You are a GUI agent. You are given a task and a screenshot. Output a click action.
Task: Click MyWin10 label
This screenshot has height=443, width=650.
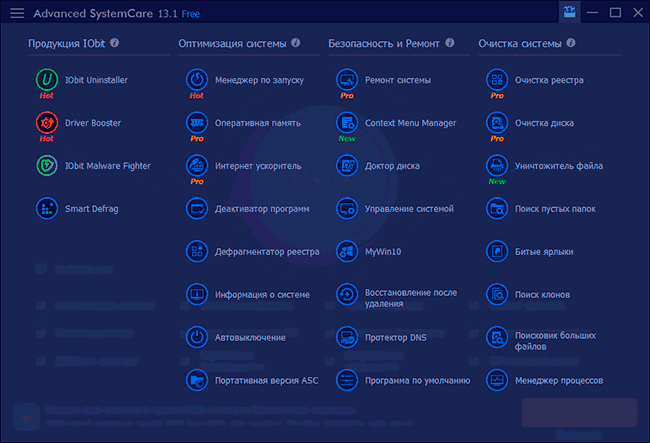pos(383,252)
